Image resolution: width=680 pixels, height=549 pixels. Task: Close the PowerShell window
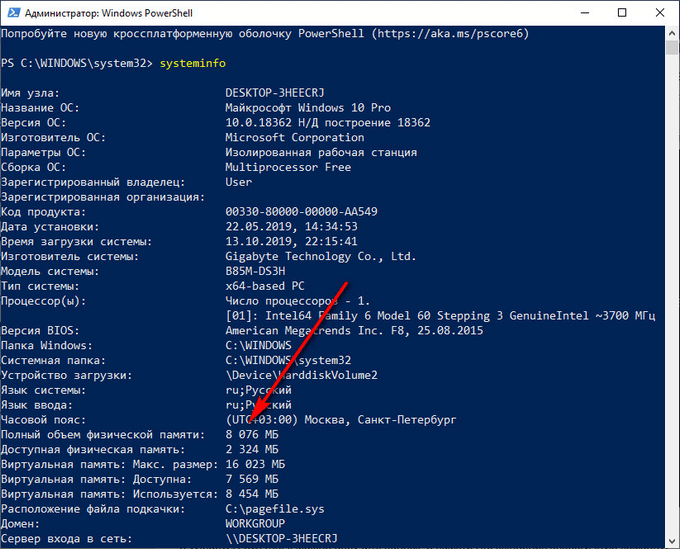(x=660, y=13)
